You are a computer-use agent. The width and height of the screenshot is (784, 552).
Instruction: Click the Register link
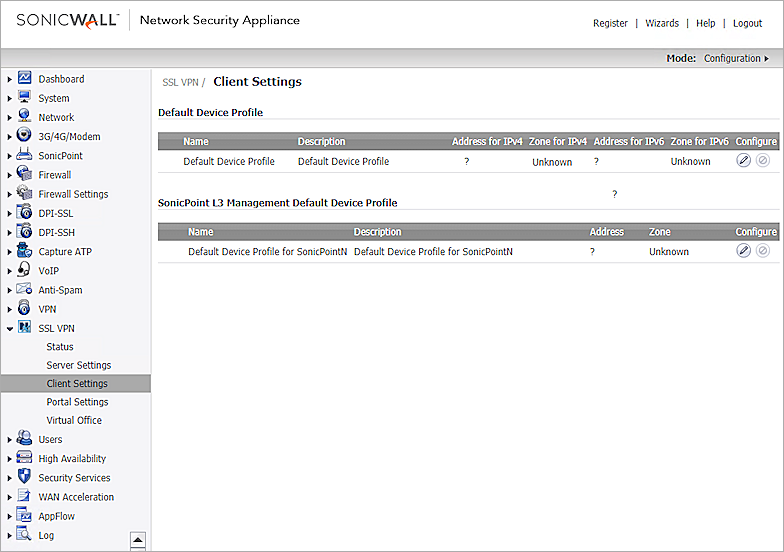(x=610, y=23)
